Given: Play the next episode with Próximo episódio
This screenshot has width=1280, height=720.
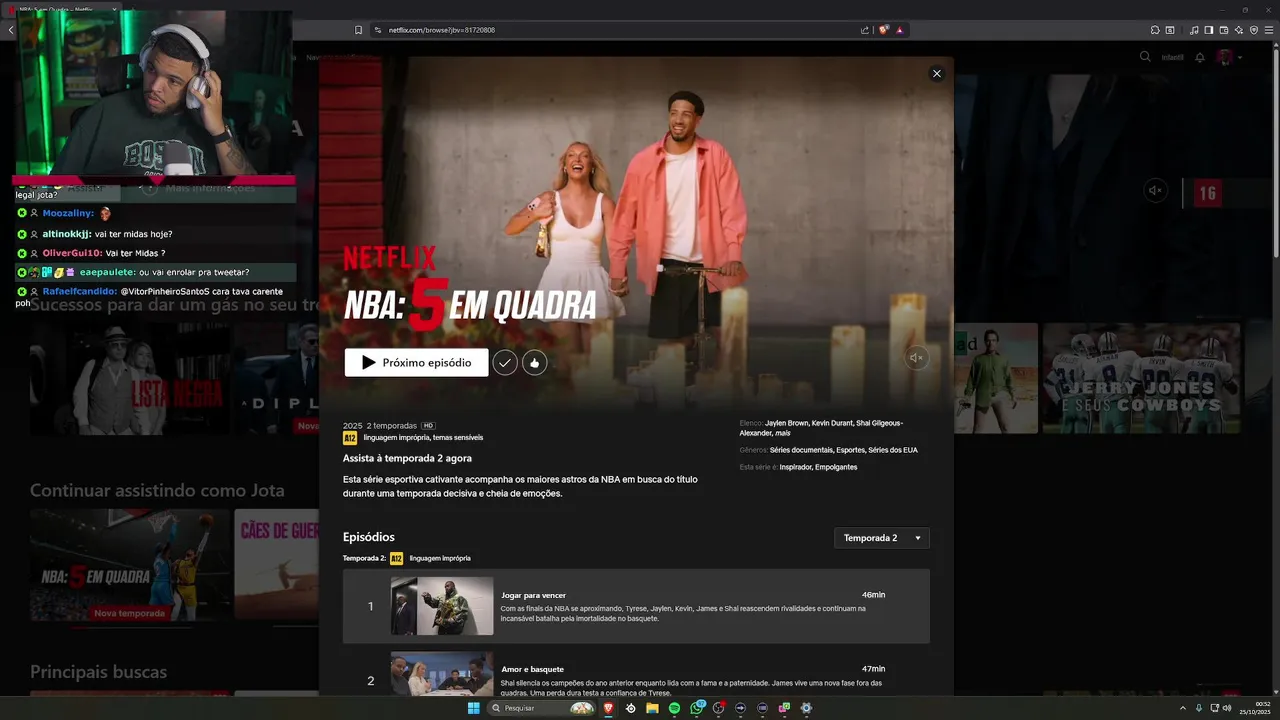Looking at the screenshot, I should click(416, 363).
